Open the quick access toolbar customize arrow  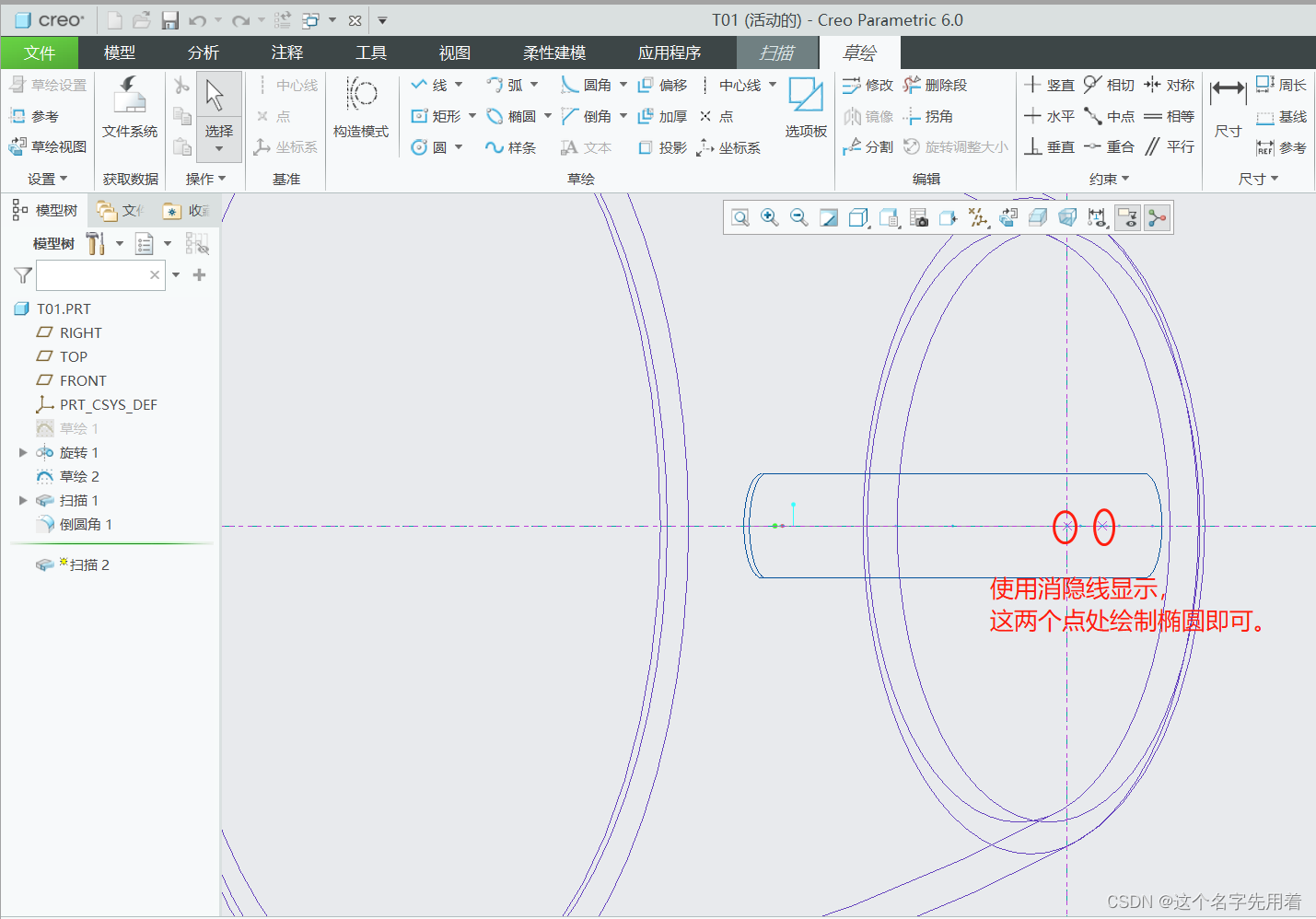point(383,20)
